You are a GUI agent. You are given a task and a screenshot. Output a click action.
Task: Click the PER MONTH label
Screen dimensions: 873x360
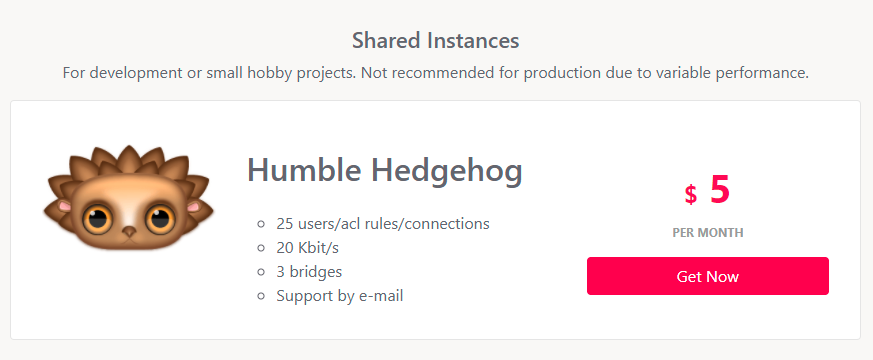tap(708, 233)
